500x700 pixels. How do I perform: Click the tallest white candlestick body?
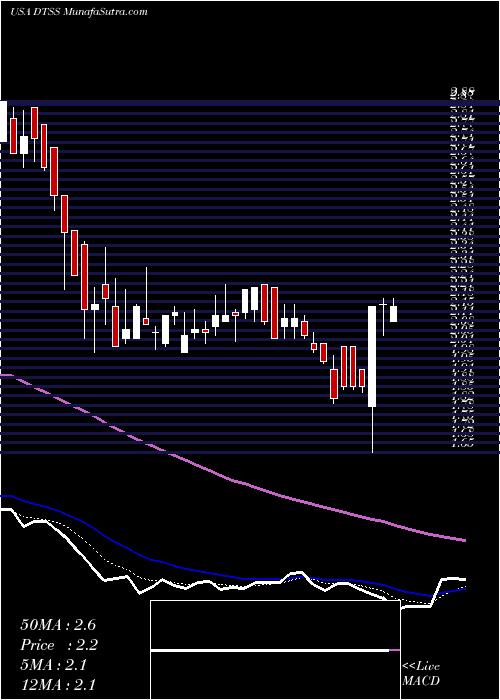pyautogui.click(x=372, y=356)
